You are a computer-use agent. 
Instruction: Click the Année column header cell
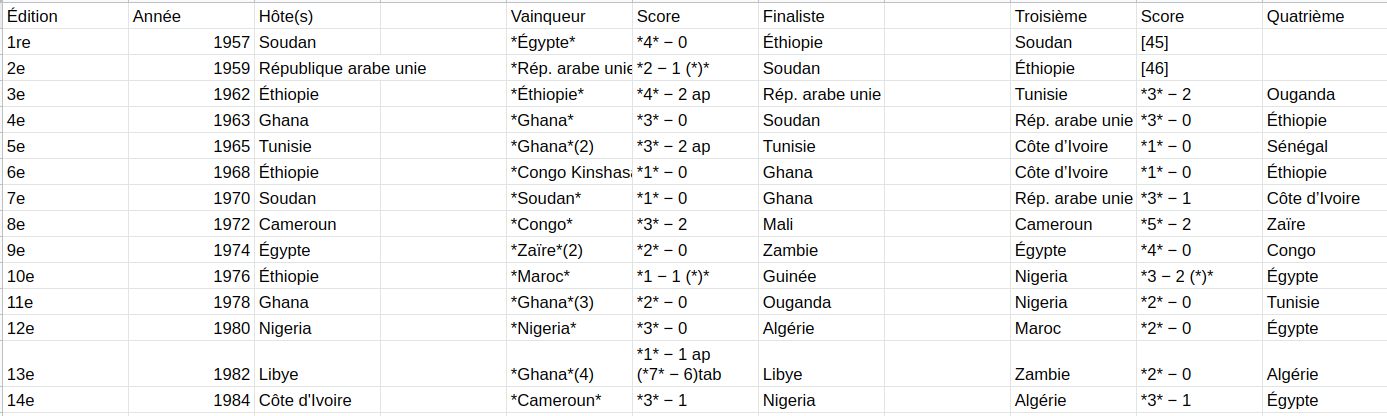(192, 16)
